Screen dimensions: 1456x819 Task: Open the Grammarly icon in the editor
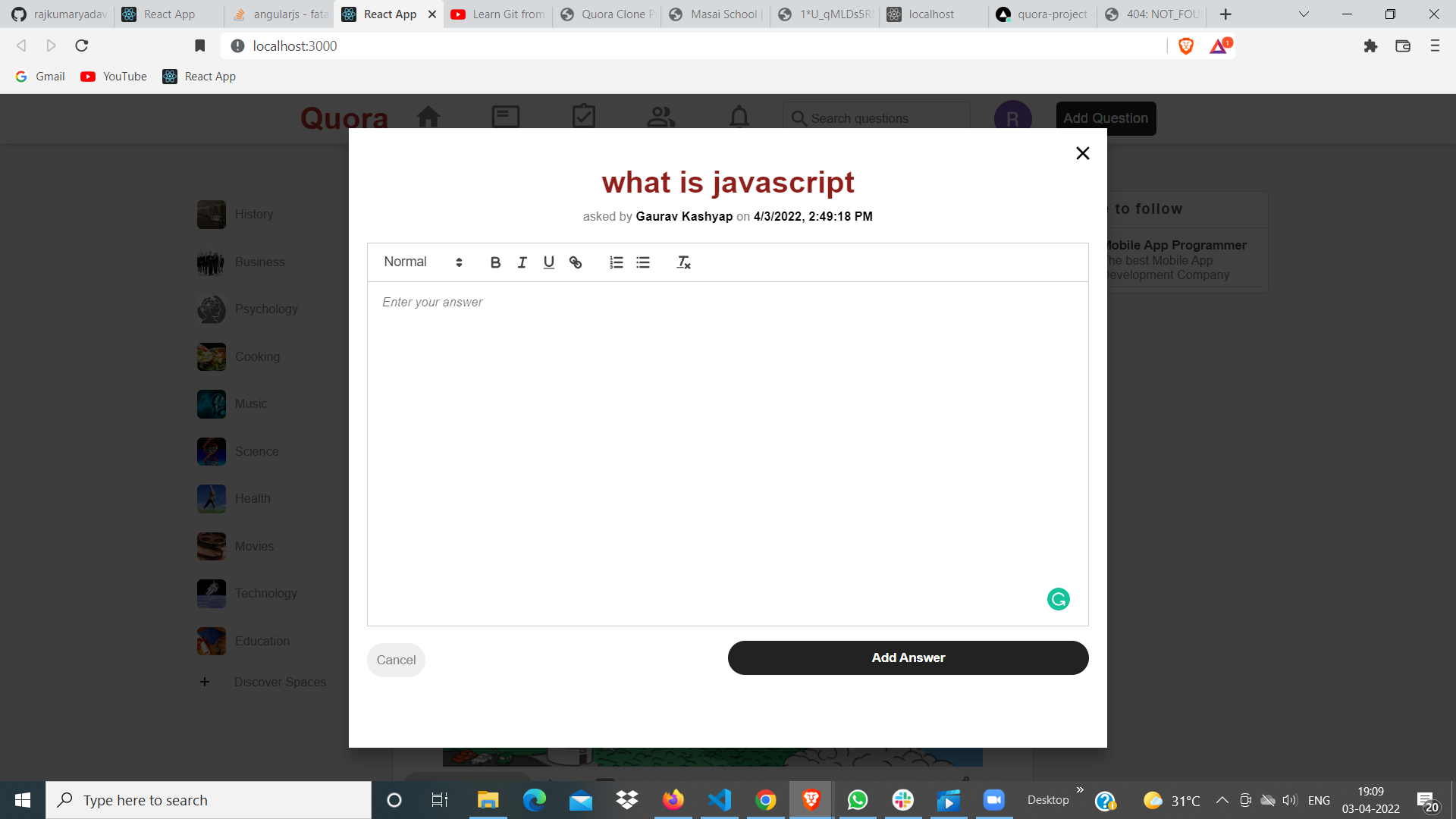point(1058,598)
